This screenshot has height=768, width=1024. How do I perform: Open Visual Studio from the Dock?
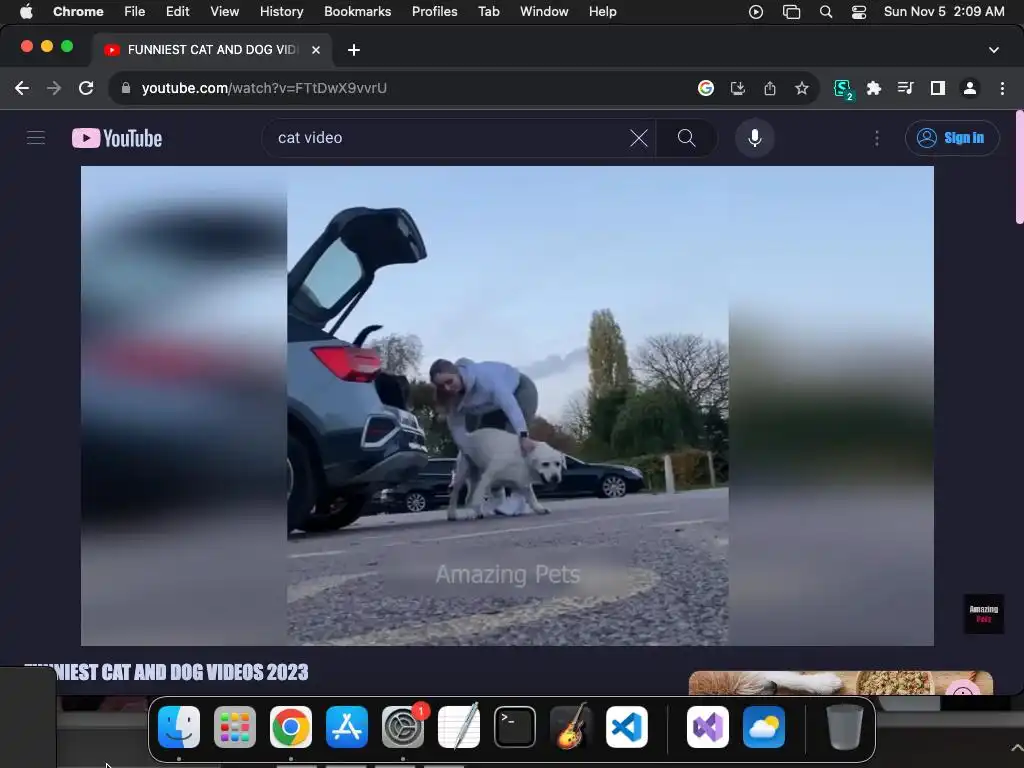(708, 727)
